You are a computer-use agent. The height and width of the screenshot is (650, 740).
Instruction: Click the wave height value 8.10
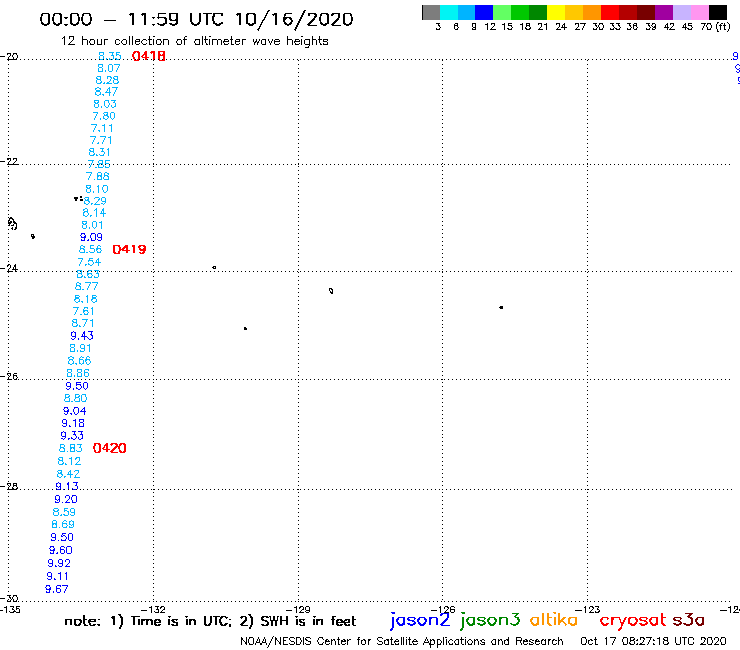(97, 189)
